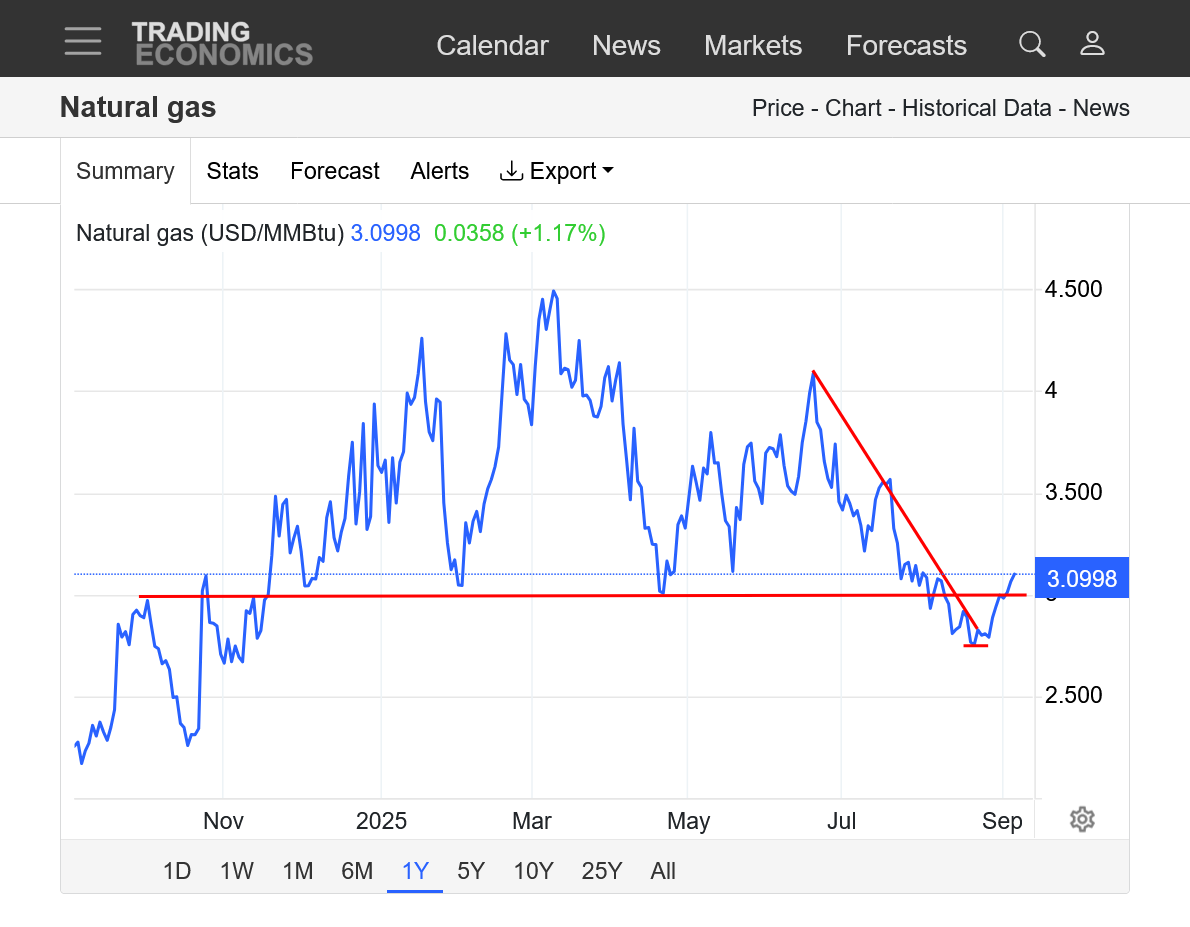Open the user account icon
The image size is (1190, 927).
click(1092, 44)
